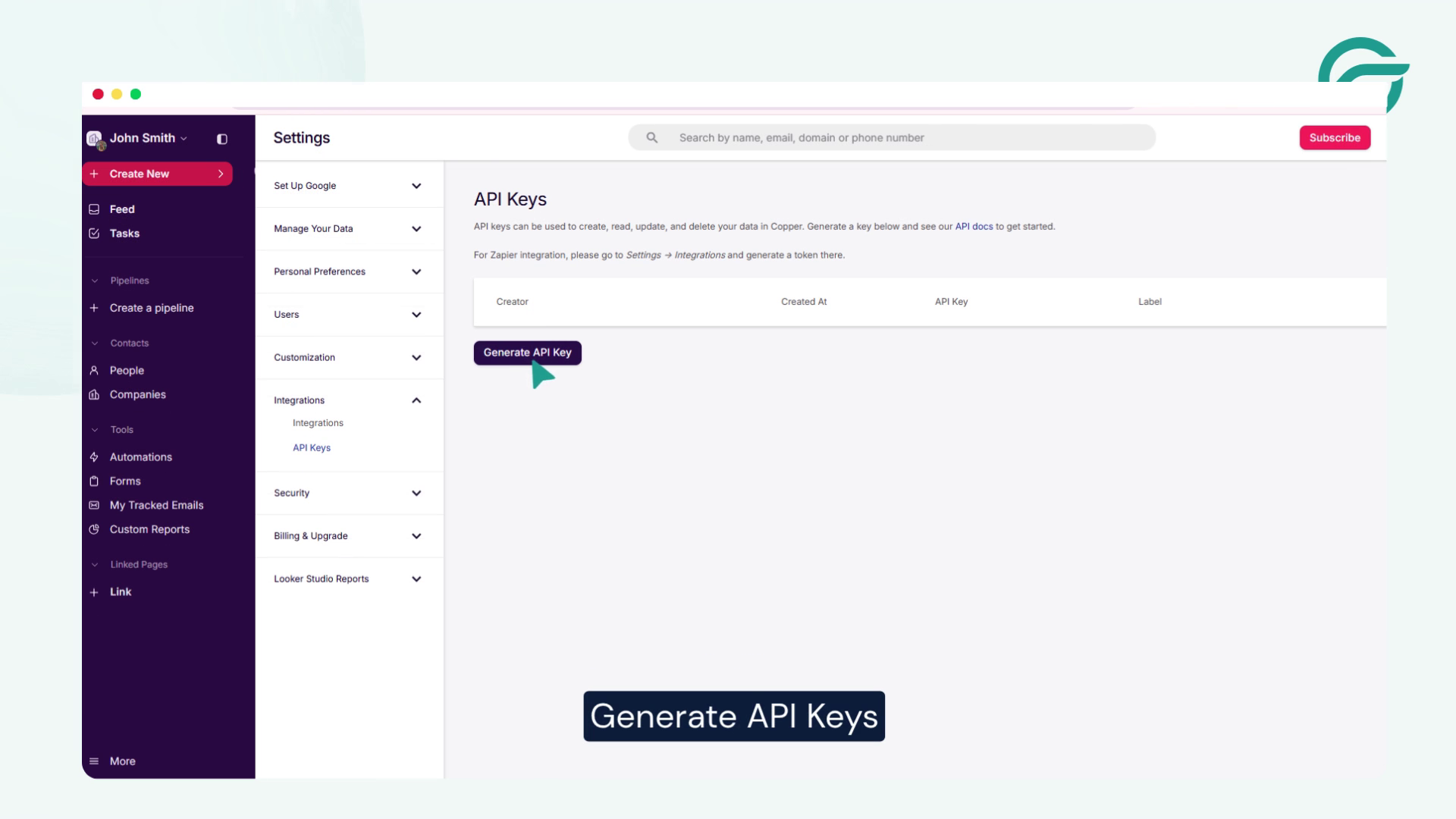The width and height of the screenshot is (1456, 819).
Task: Click the plus icon beside Create a pipeline
Action: coord(94,309)
